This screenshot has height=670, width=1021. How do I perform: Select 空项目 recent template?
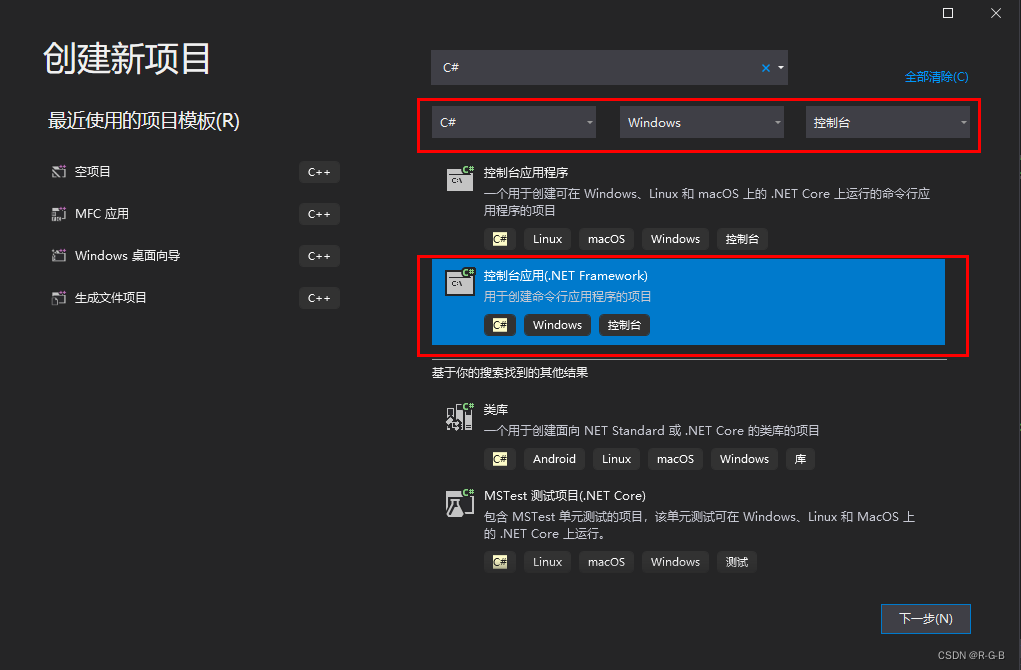click(195, 172)
